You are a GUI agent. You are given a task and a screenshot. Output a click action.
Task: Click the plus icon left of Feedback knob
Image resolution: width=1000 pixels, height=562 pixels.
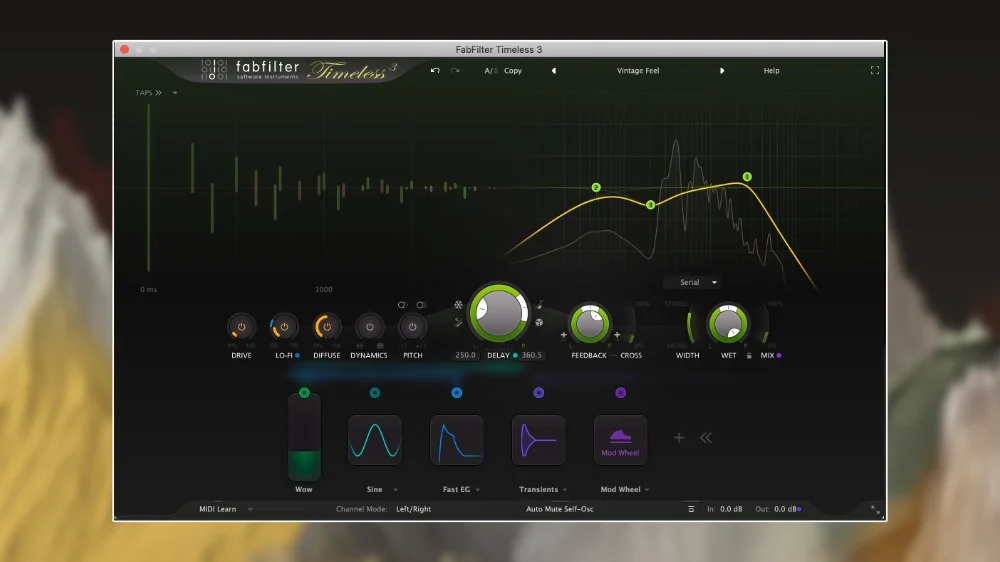point(563,335)
